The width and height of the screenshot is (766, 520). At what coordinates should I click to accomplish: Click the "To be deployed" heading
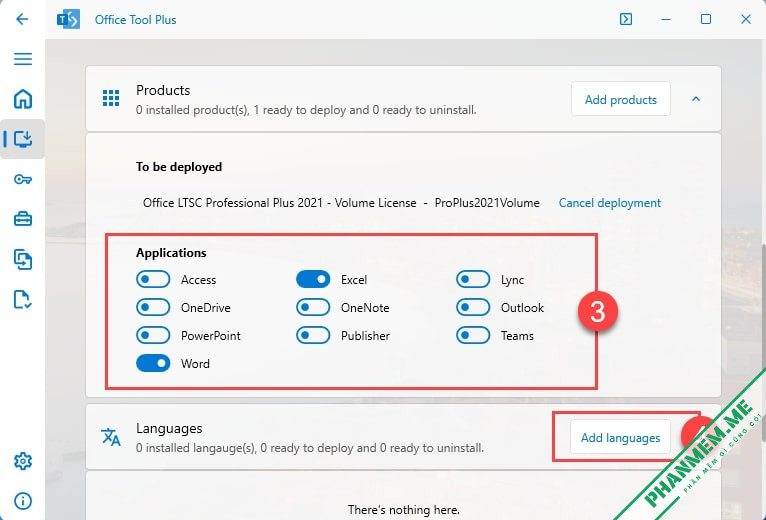(179, 167)
